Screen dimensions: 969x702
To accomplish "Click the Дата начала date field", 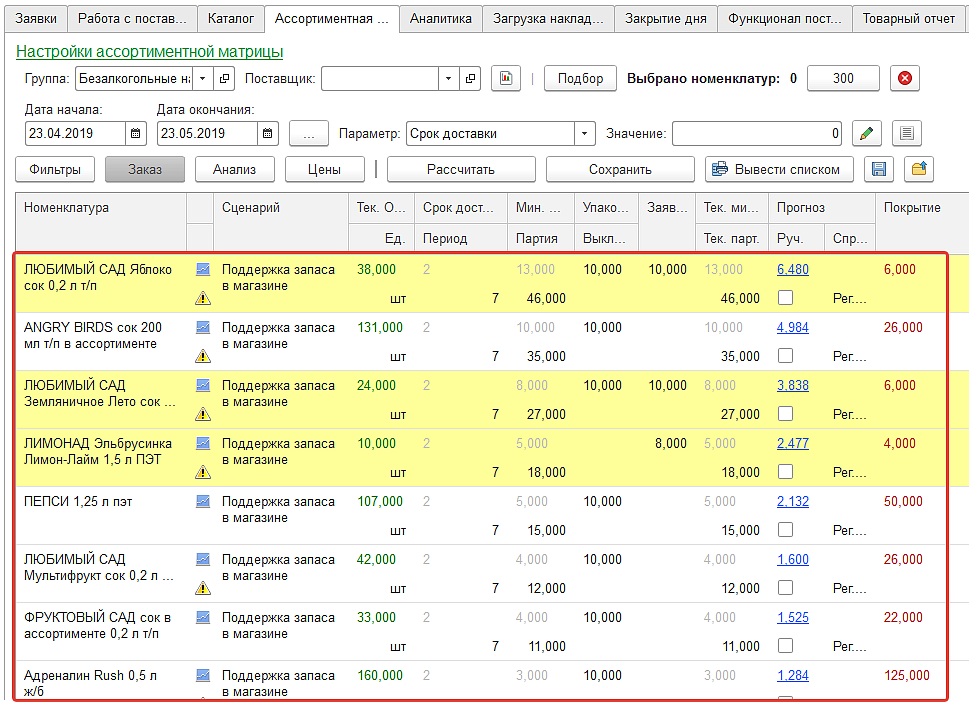I will click(75, 133).
